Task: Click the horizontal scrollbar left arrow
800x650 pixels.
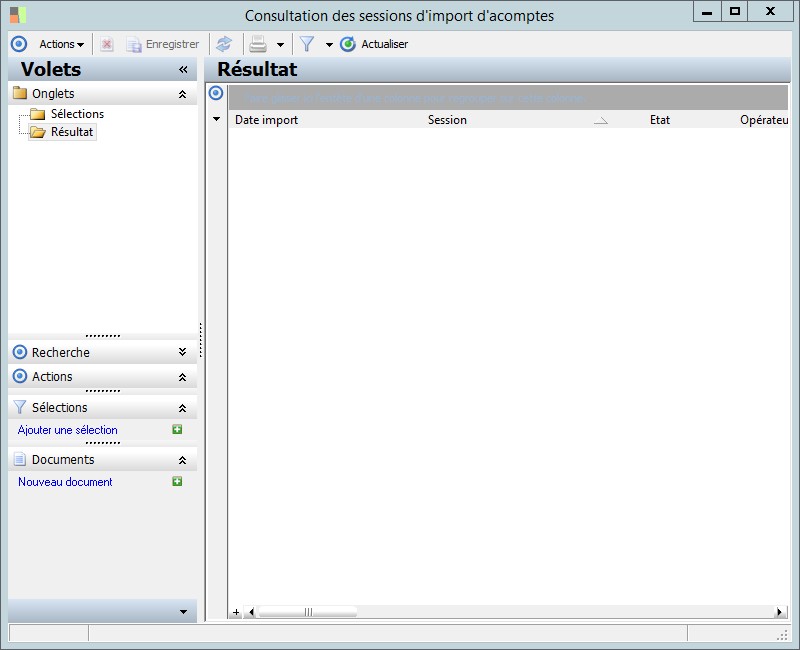Action: coord(251,612)
